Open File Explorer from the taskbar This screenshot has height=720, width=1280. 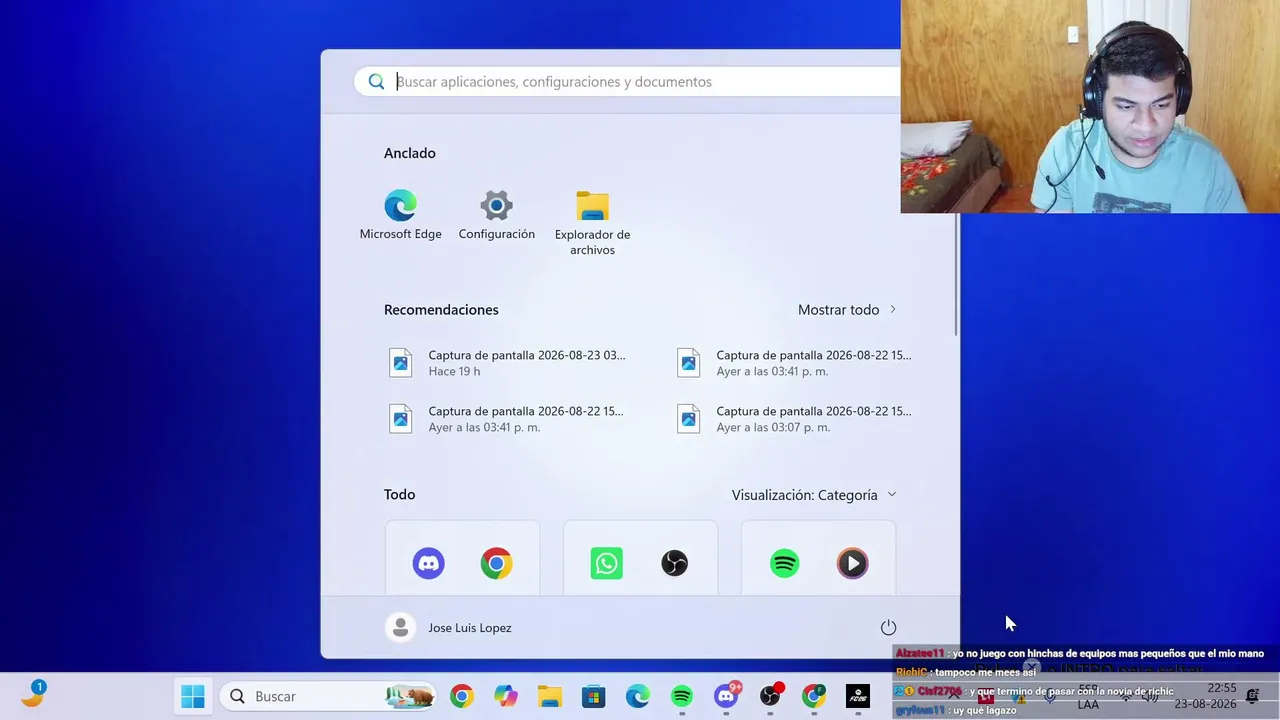tap(549, 696)
